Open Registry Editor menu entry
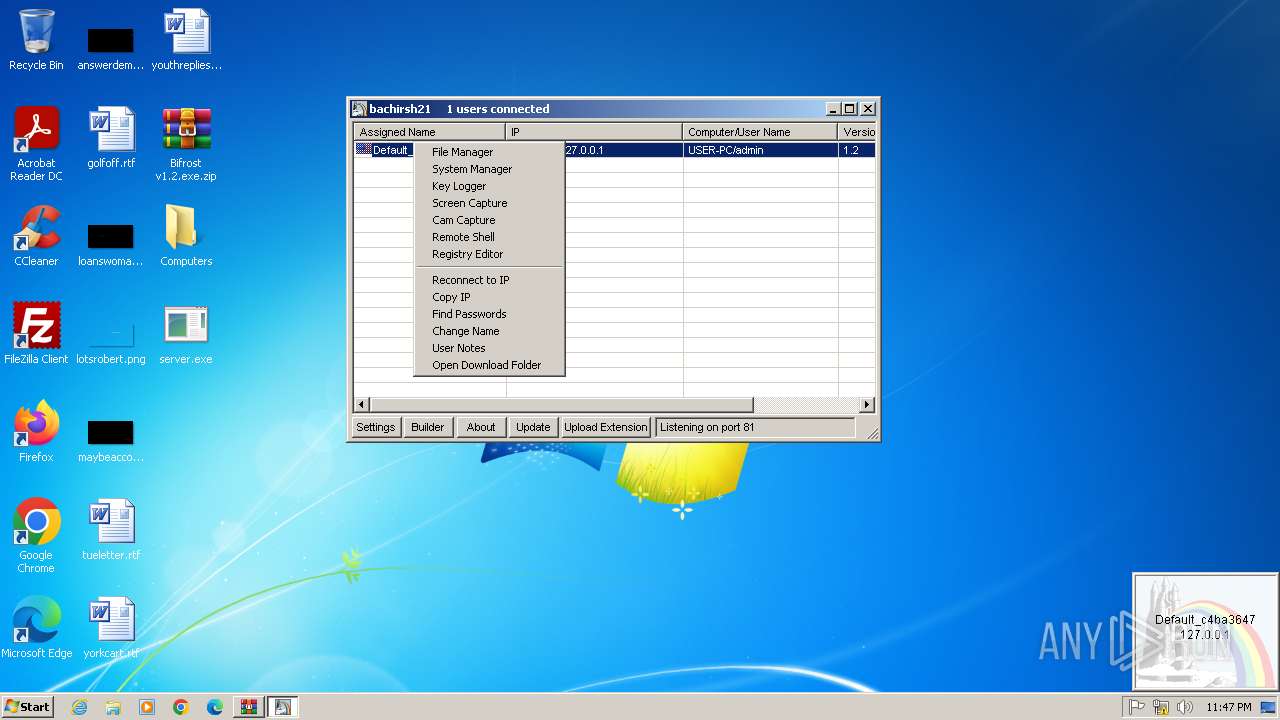This screenshot has width=1280, height=720. (490, 254)
